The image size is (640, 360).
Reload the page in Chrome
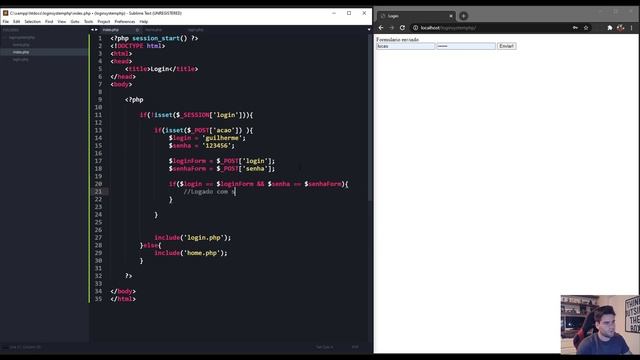(x=402, y=28)
